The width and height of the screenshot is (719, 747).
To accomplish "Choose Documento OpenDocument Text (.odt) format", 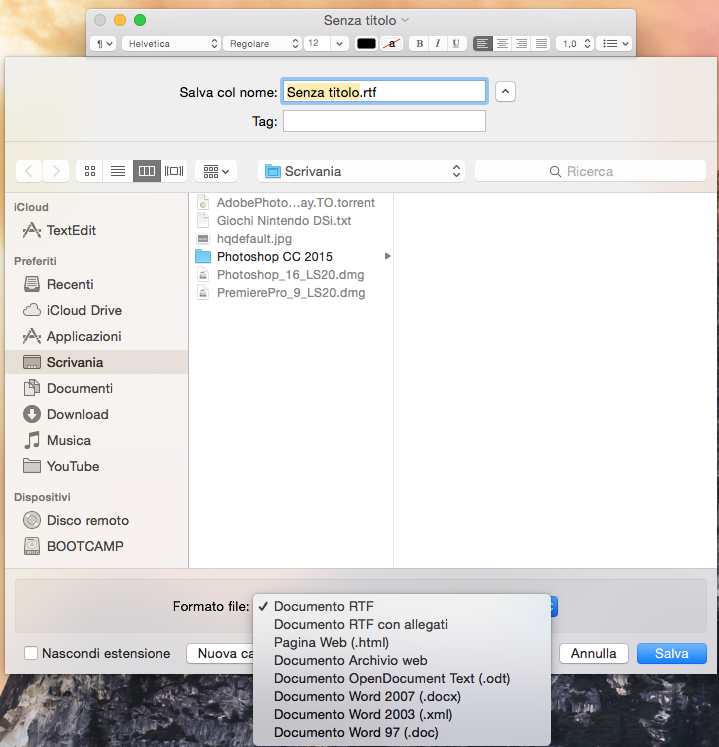I will pos(402,678).
